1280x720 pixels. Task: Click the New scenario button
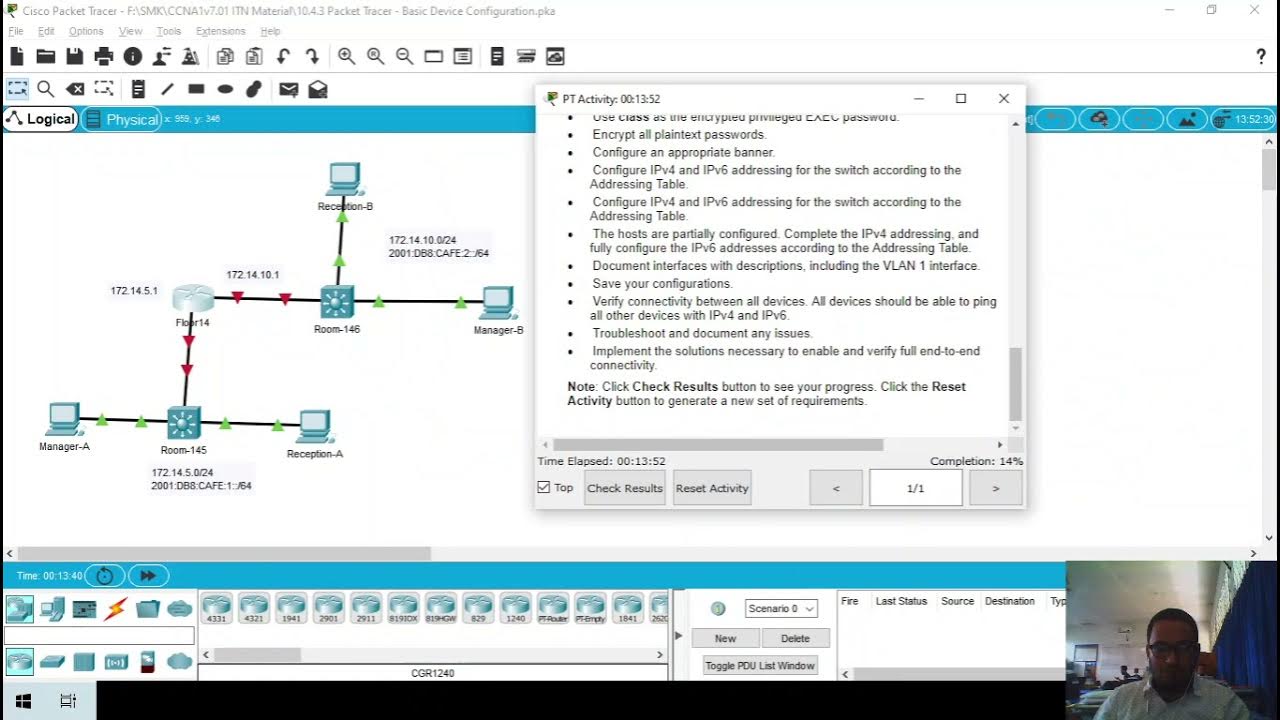725,638
